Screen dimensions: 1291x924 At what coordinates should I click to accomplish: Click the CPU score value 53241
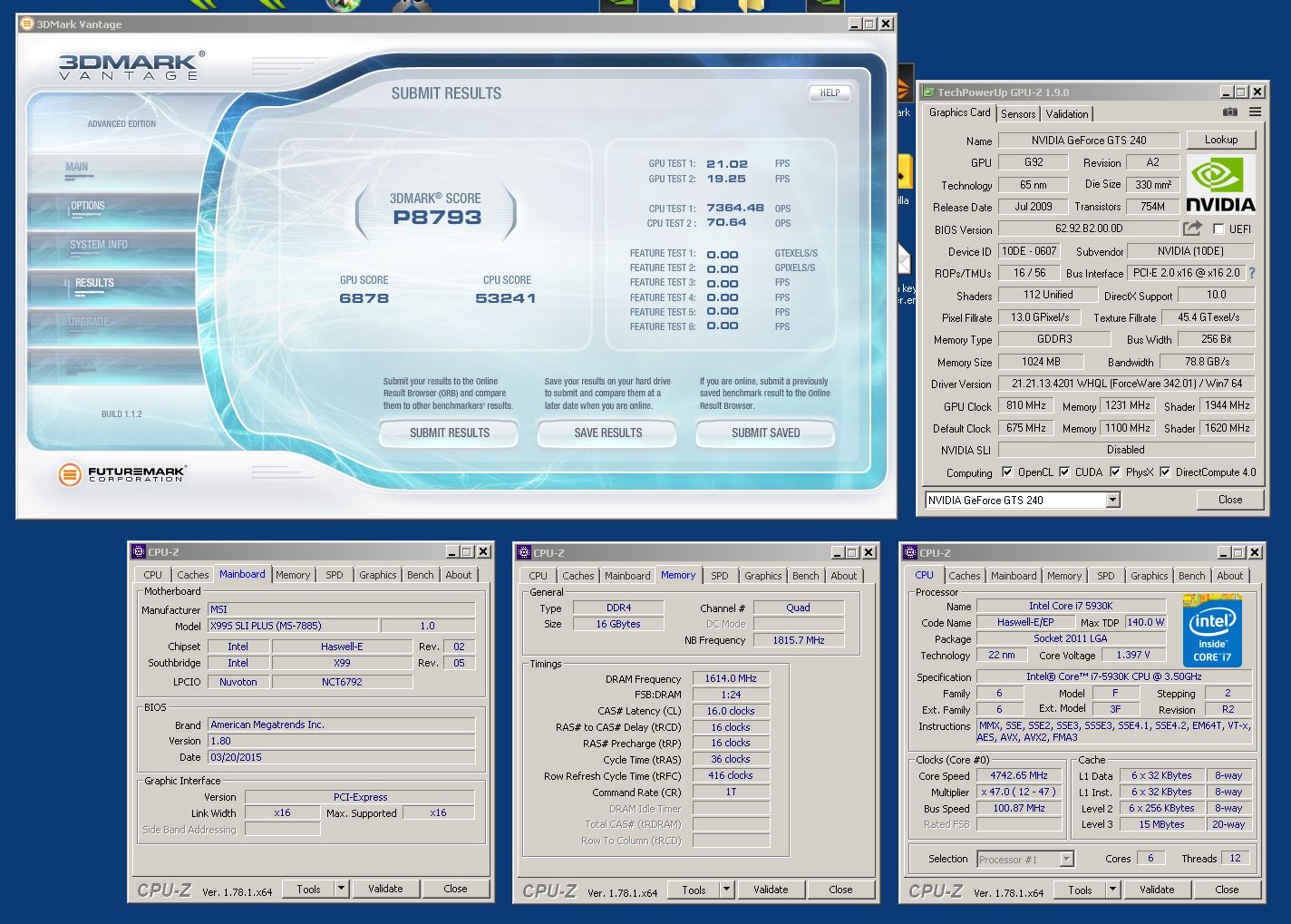[x=506, y=298]
